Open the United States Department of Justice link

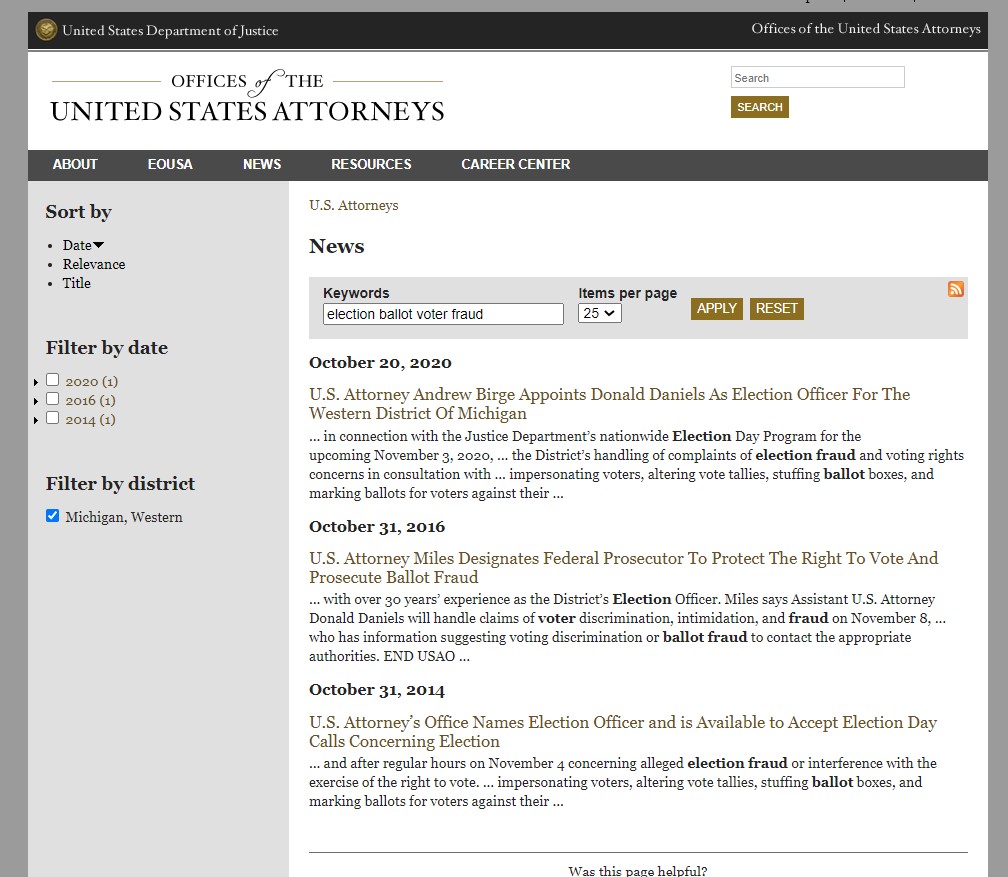(170, 30)
